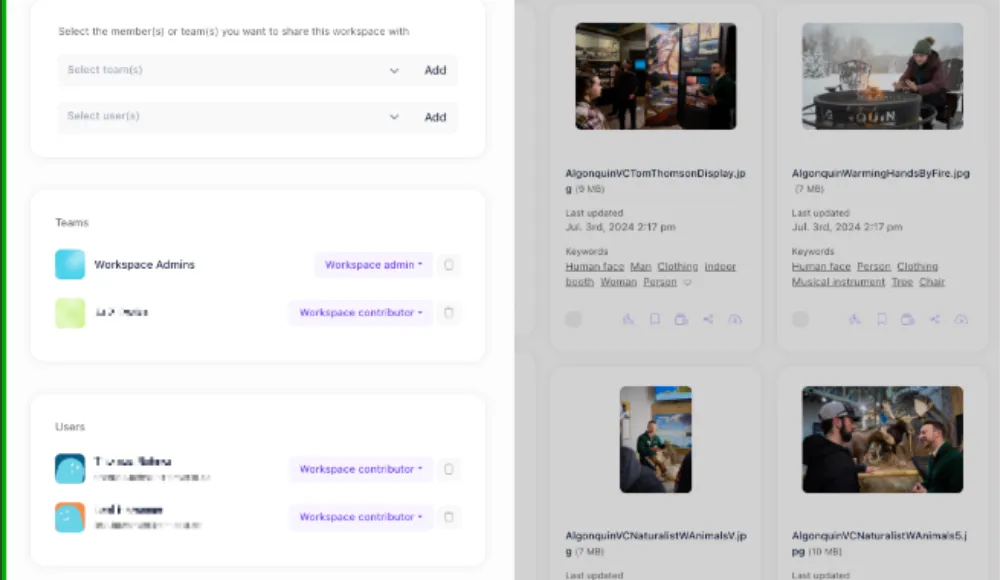Click the orange and blue user avatar
The width and height of the screenshot is (1000, 580).
click(x=70, y=517)
